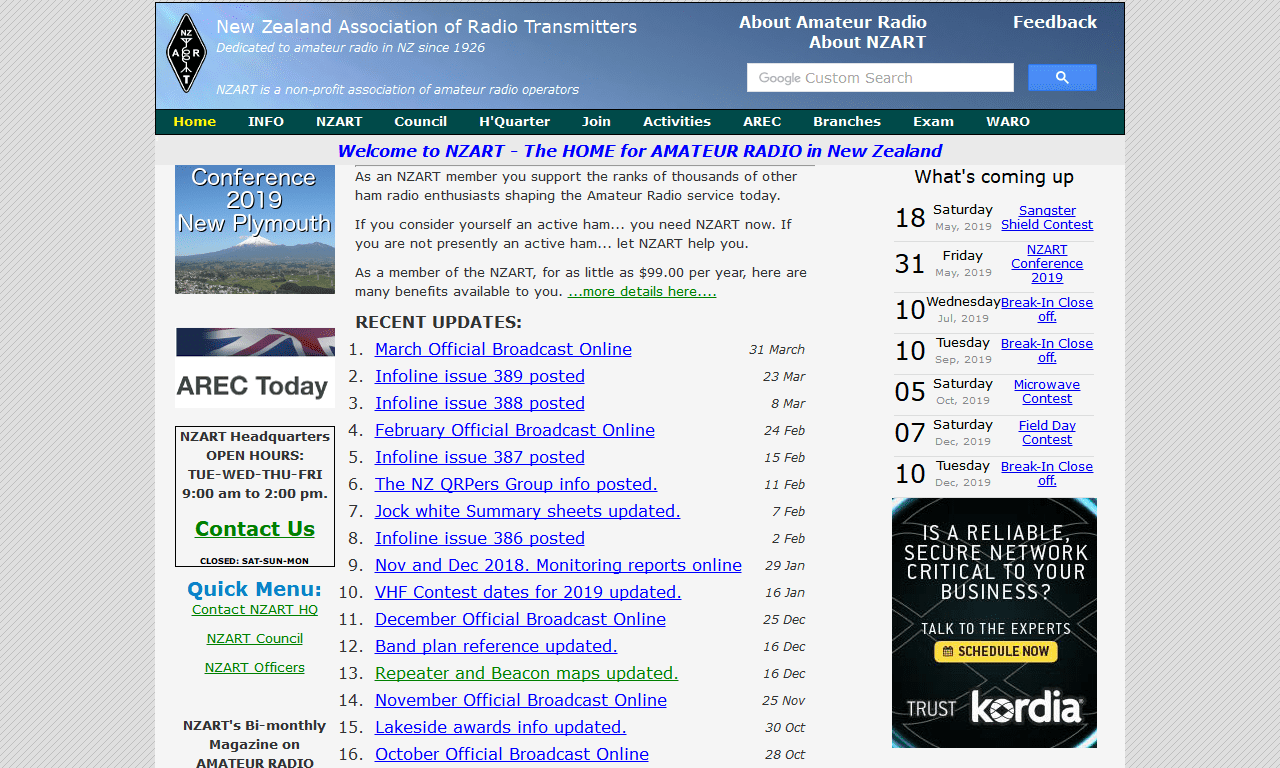Image resolution: width=1280 pixels, height=768 pixels.
Task: Open Band plan reference updated link
Action: [496, 646]
